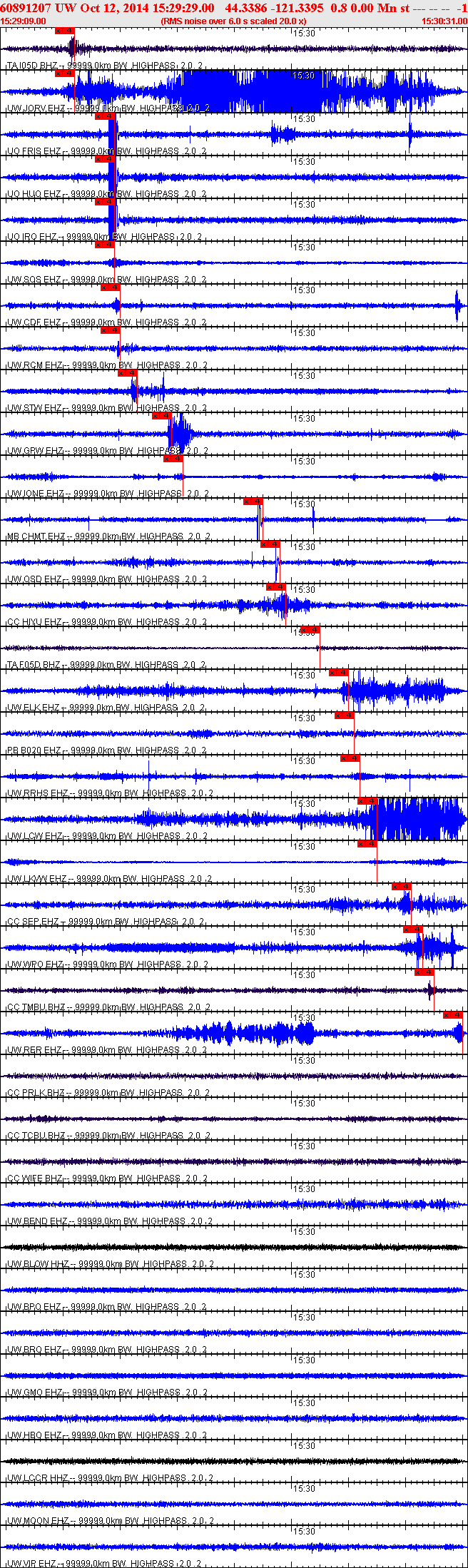Viewport: 468px width, 1568px height.
Task: Select the red pick flag on MB CHMT trace
Action: pyautogui.click(x=253, y=502)
